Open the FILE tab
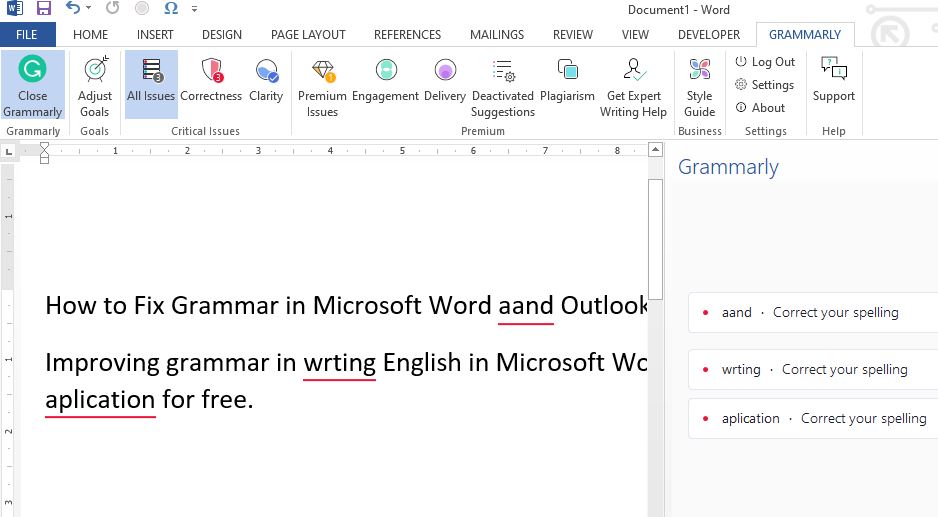Viewport: 938px width, 517px height. (28, 35)
